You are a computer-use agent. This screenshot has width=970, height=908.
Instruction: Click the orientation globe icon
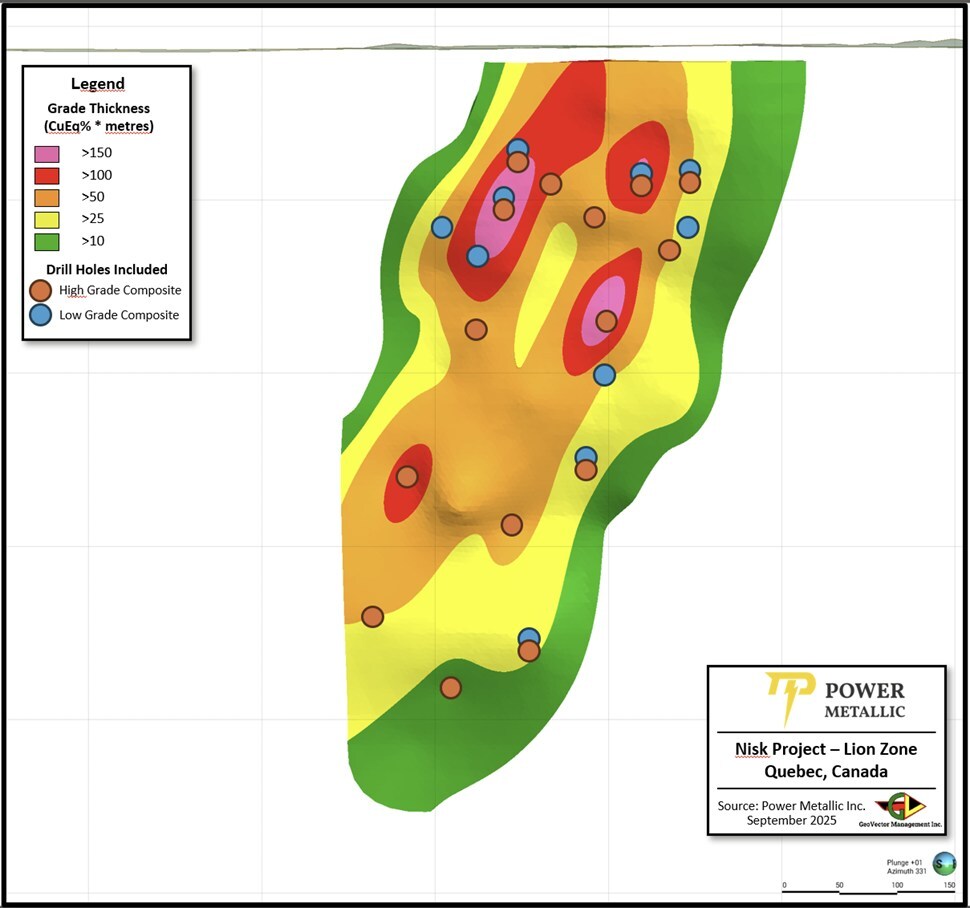(x=943, y=863)
